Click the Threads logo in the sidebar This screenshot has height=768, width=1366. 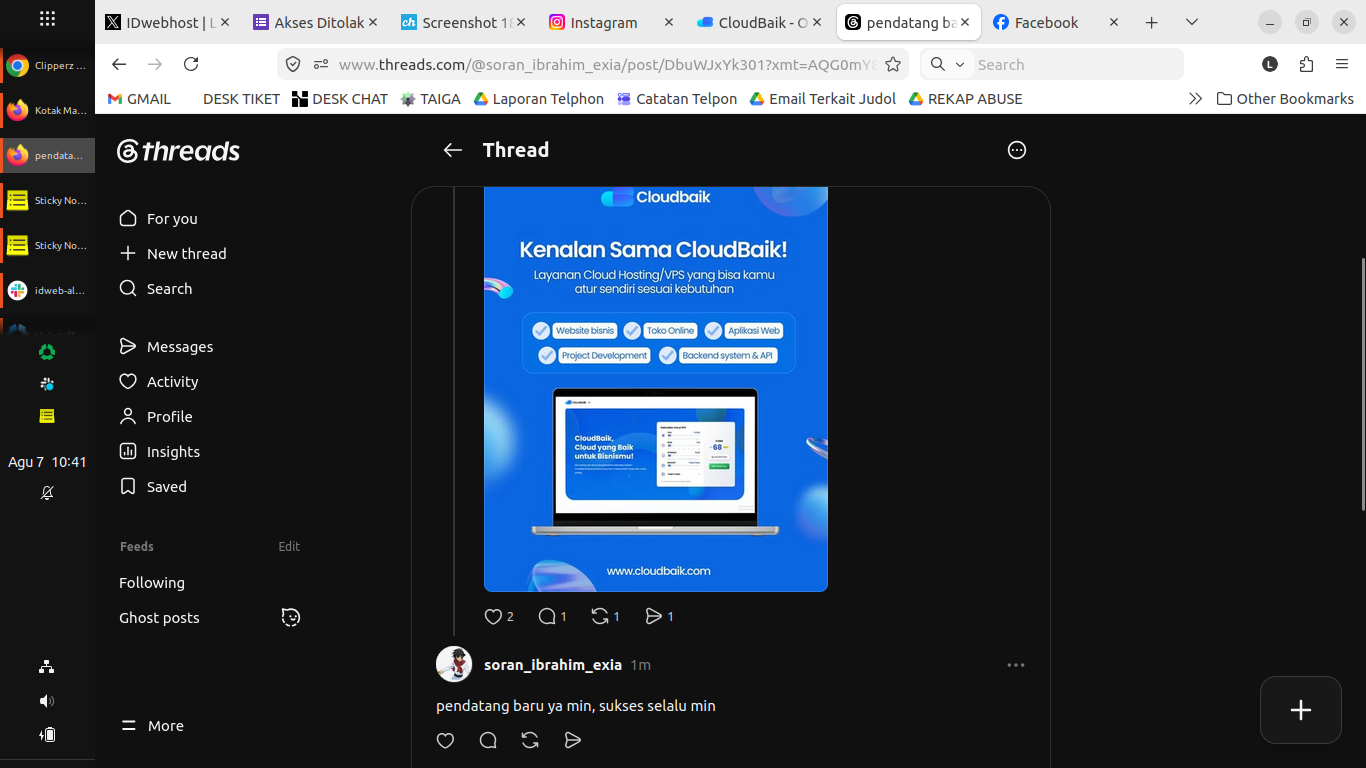point(178,151)
